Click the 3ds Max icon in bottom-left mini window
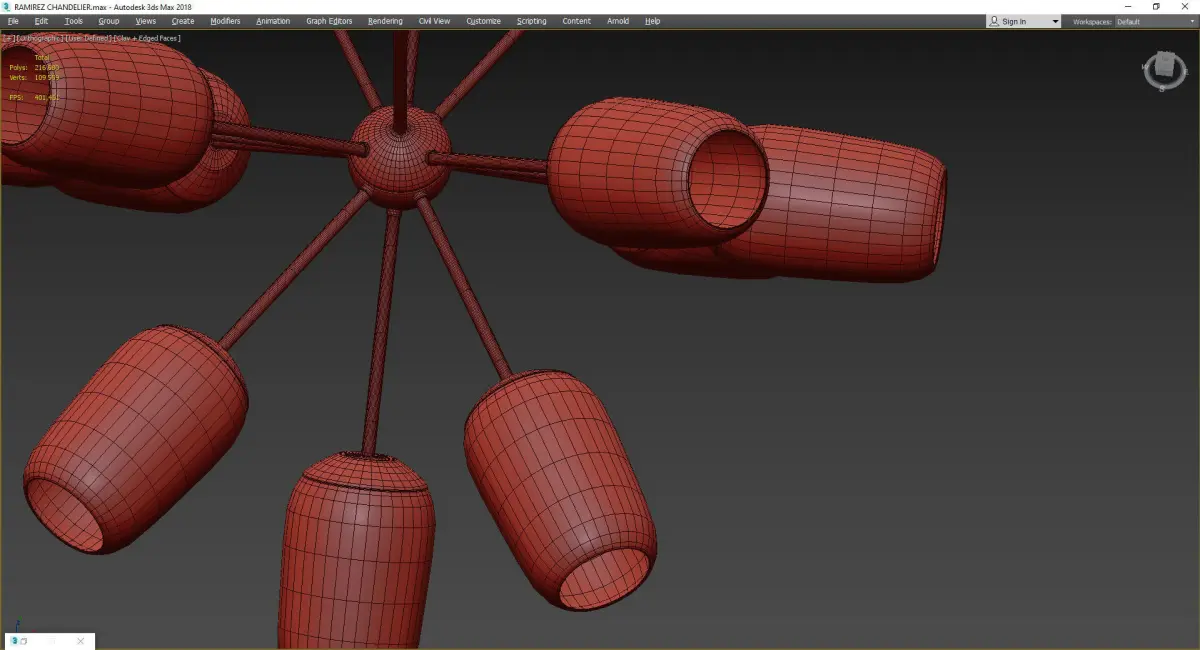The height and width of the screenshot is (650, 1200). tap(14, 640)
